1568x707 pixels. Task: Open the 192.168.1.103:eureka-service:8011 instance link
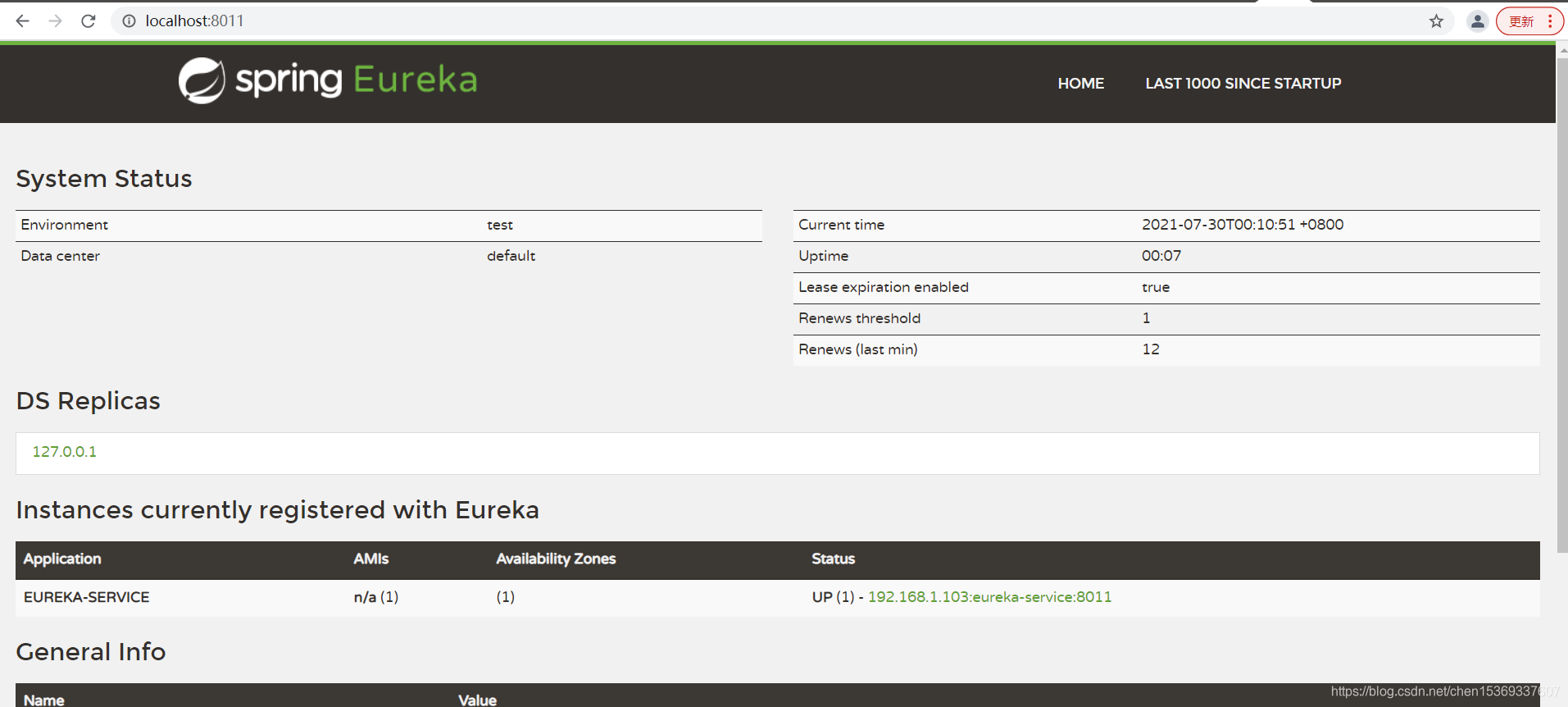989,597
